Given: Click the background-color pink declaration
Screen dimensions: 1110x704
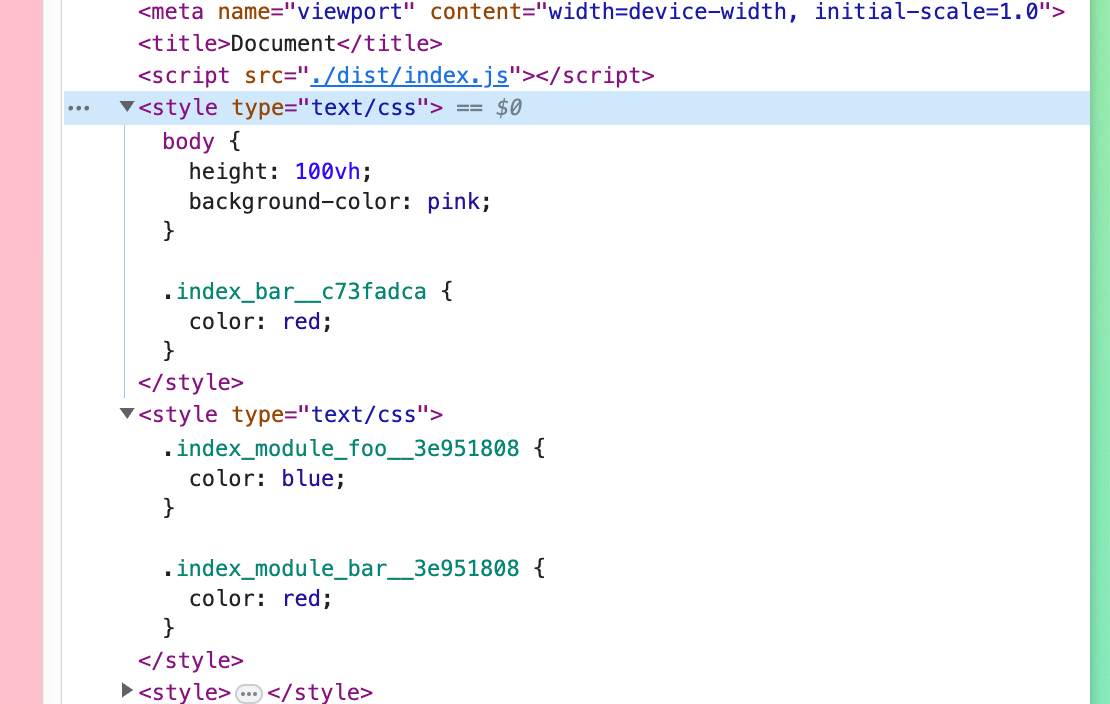Looking at the screenshot, I should tap(340, 202).
